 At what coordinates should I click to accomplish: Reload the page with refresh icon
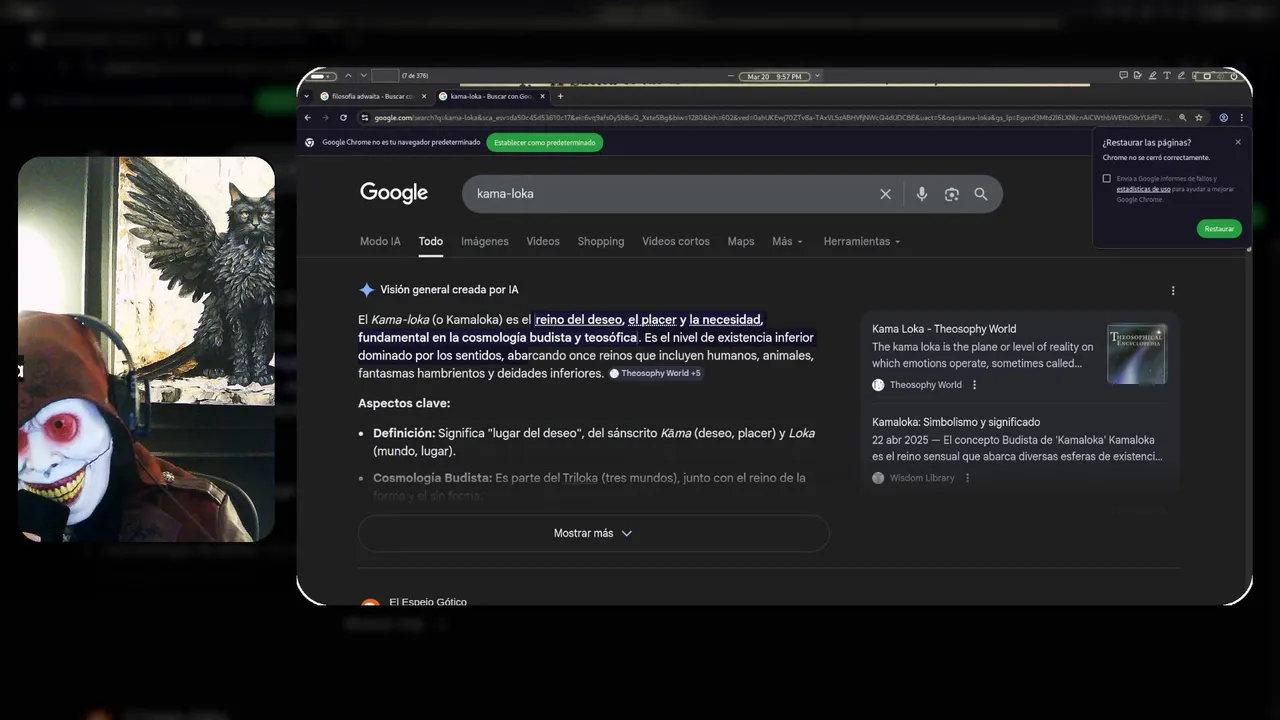pos(343,117)
